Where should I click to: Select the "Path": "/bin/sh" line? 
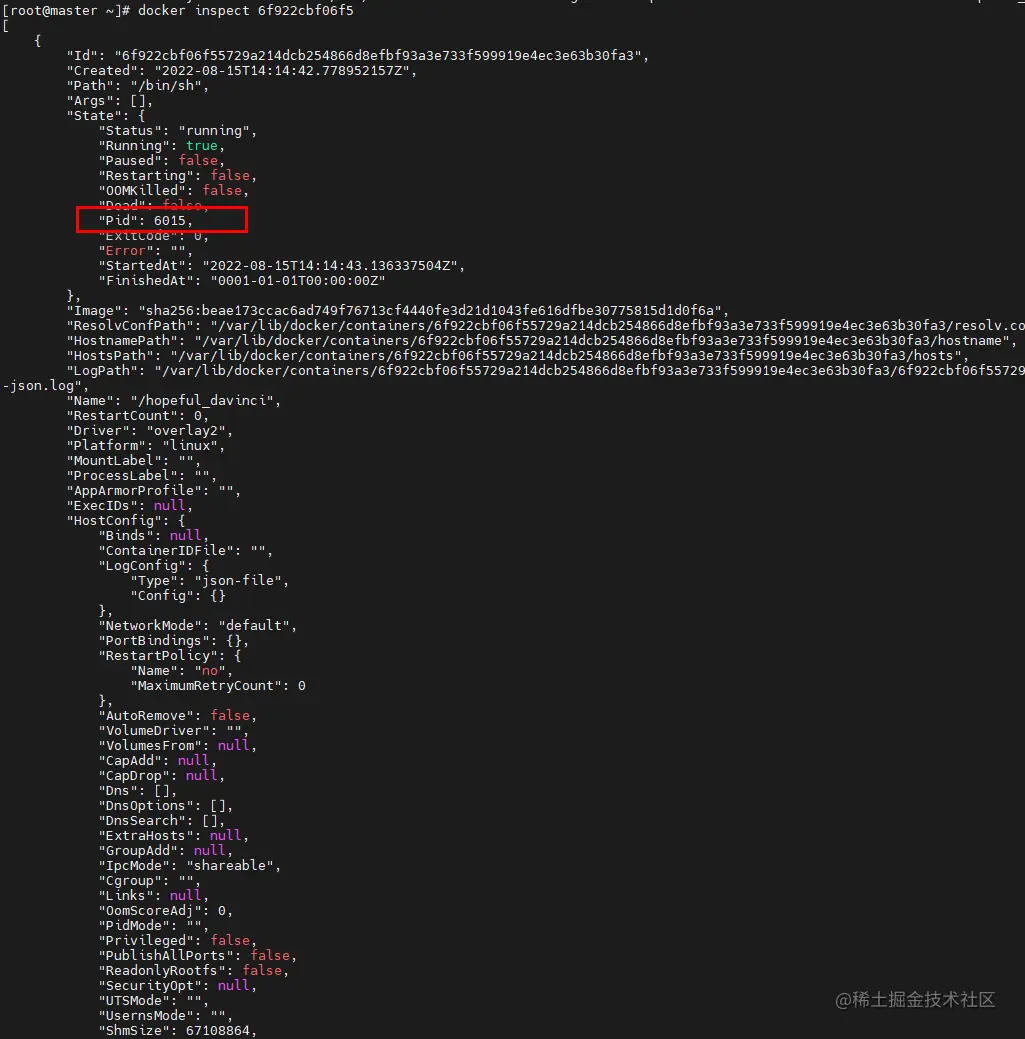click(x=138, y=86)
